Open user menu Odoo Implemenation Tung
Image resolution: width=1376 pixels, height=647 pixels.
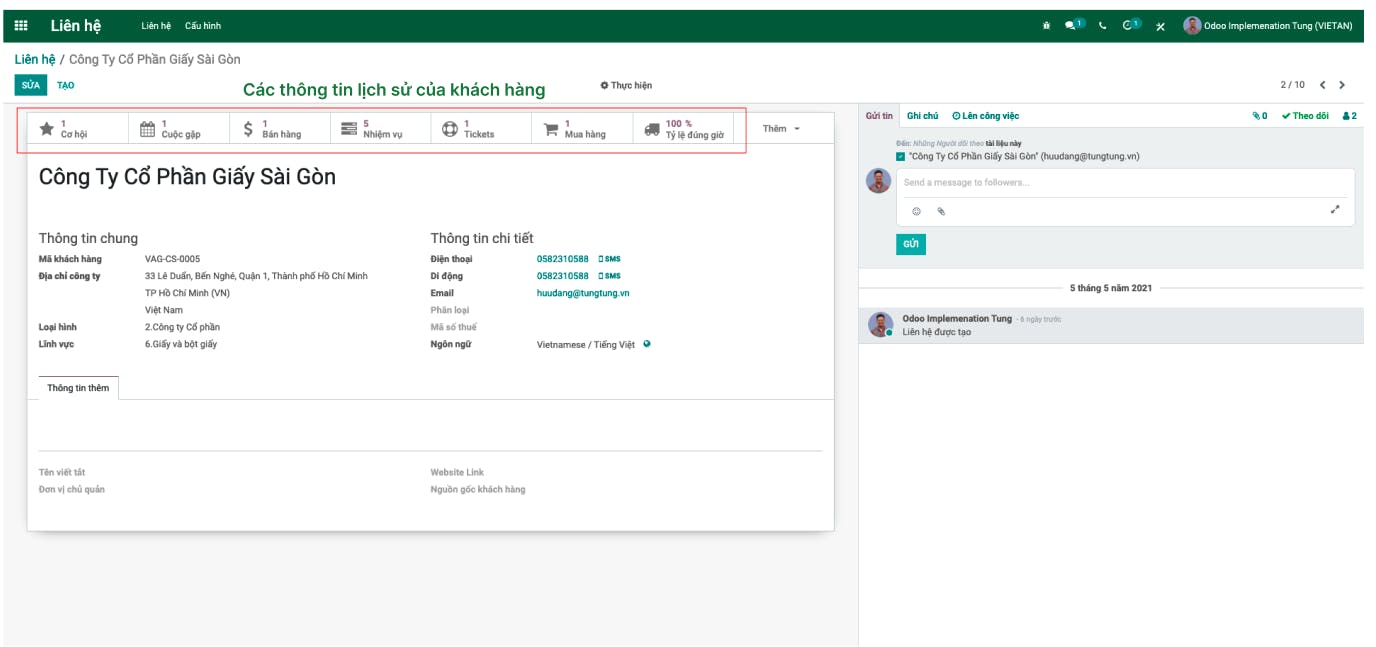point(1267,26)
